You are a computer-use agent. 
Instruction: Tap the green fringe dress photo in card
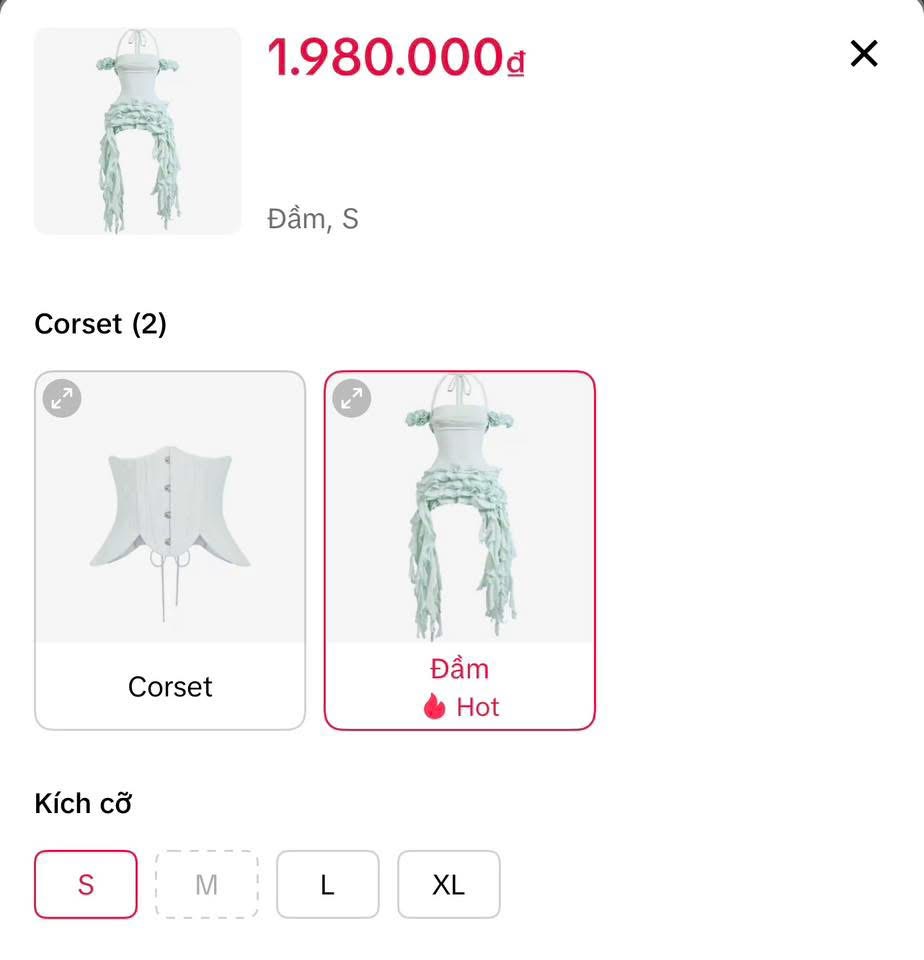click(x=460, y=508)
